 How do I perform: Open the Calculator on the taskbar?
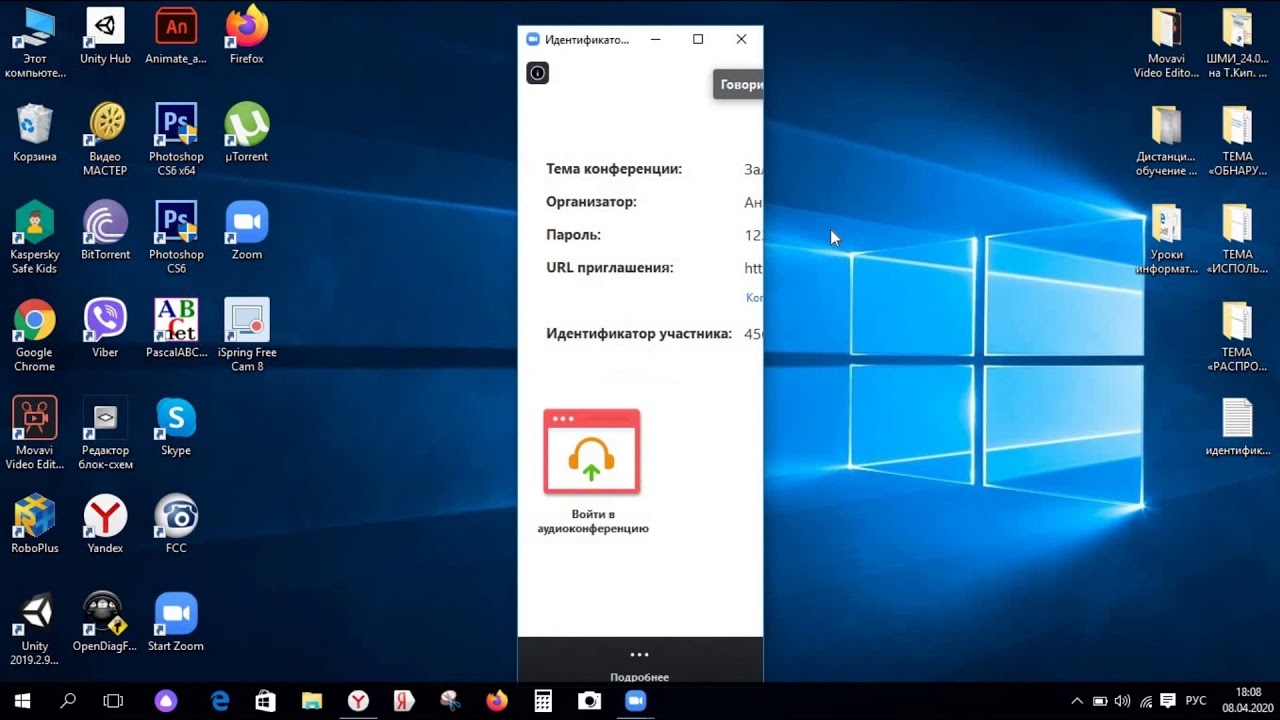[x=543, y=701]
